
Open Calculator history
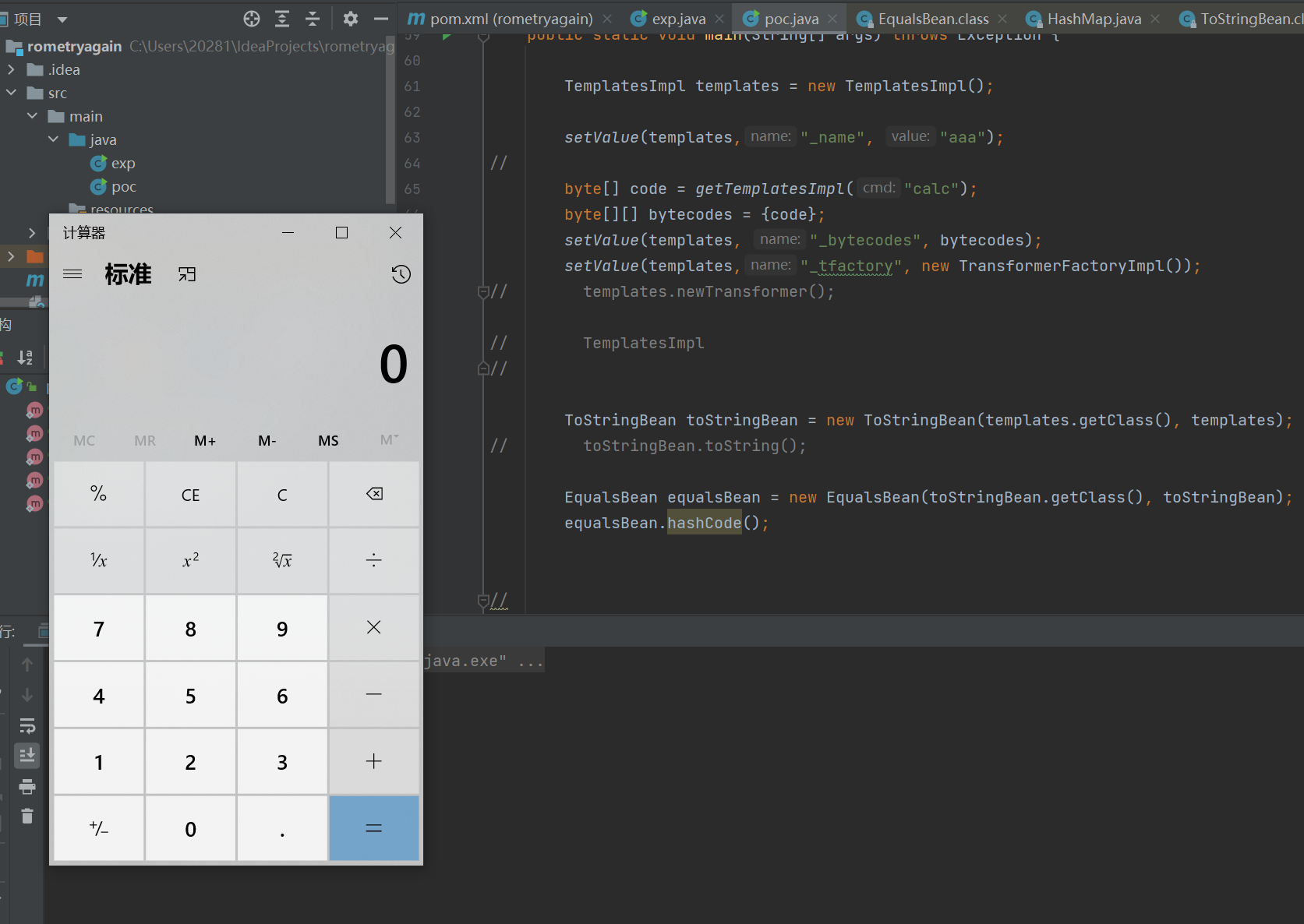401,274
